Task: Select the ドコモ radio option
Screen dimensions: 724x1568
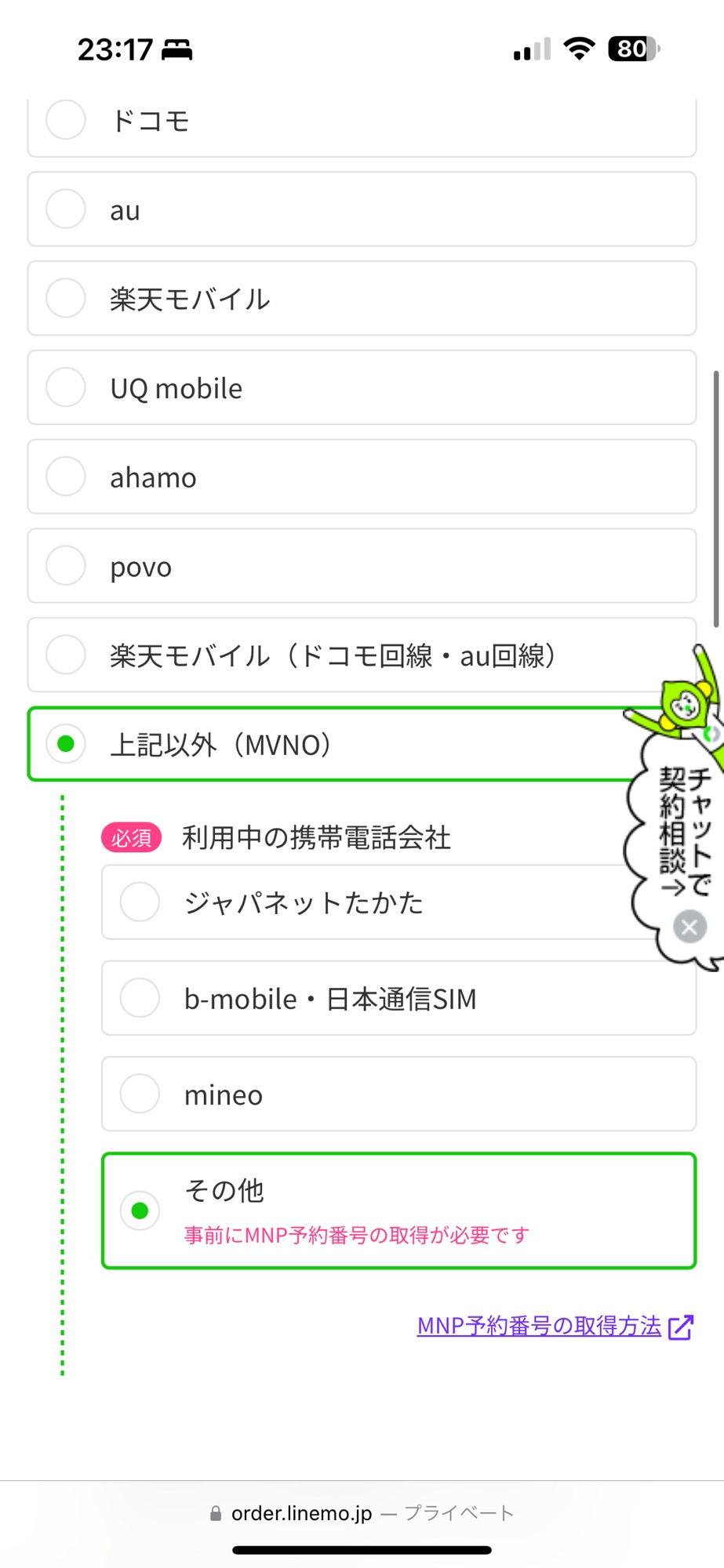Action: tap(66, 121)
